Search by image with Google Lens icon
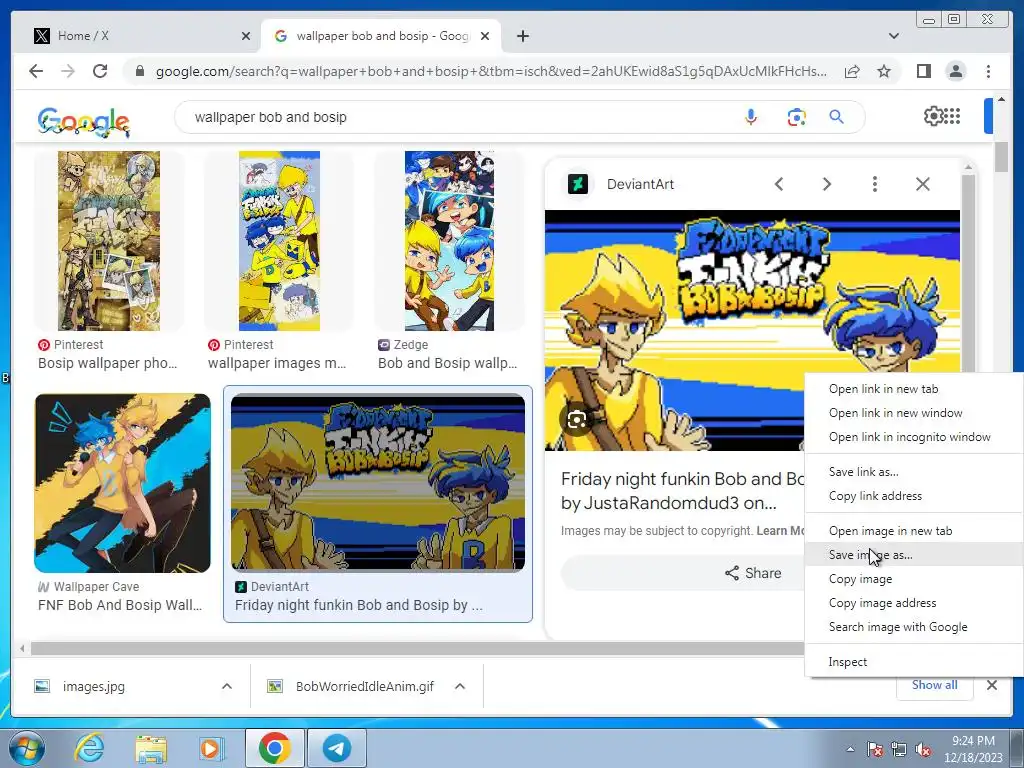The height and width of the screenshot is (768, 1024). click(796, 117)
